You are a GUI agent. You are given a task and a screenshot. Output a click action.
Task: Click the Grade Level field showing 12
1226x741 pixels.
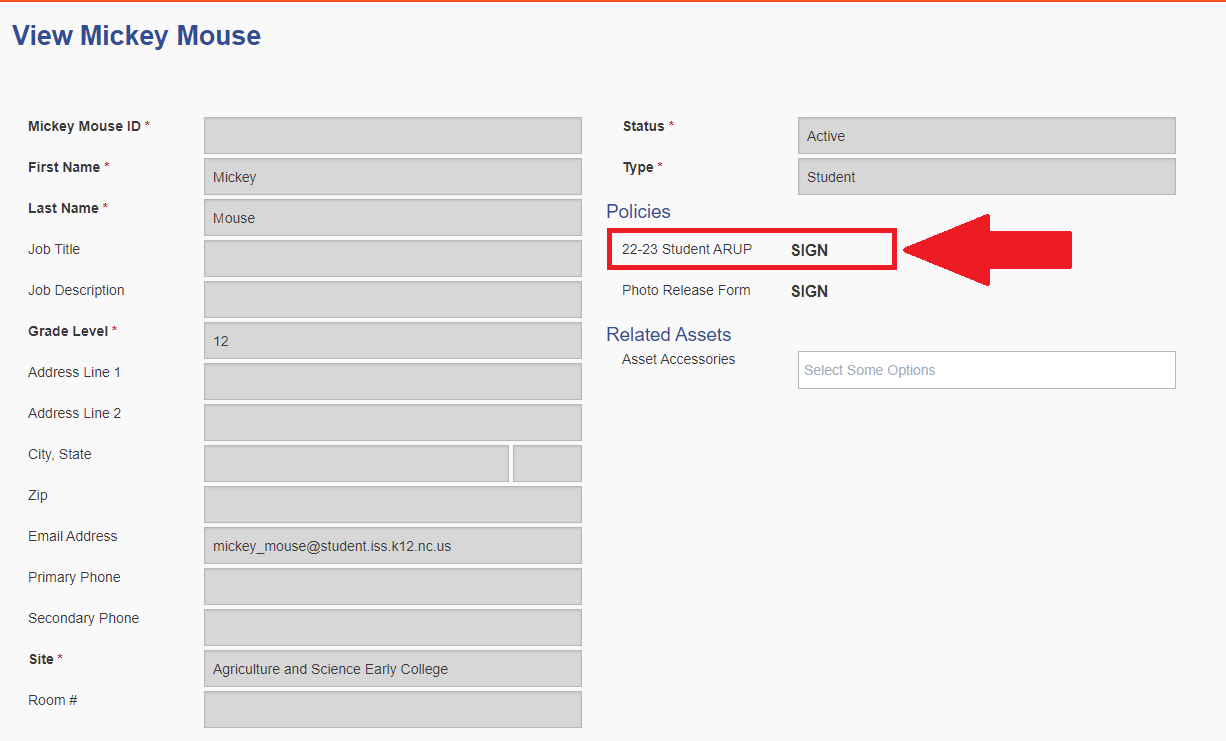click(393, 341)
